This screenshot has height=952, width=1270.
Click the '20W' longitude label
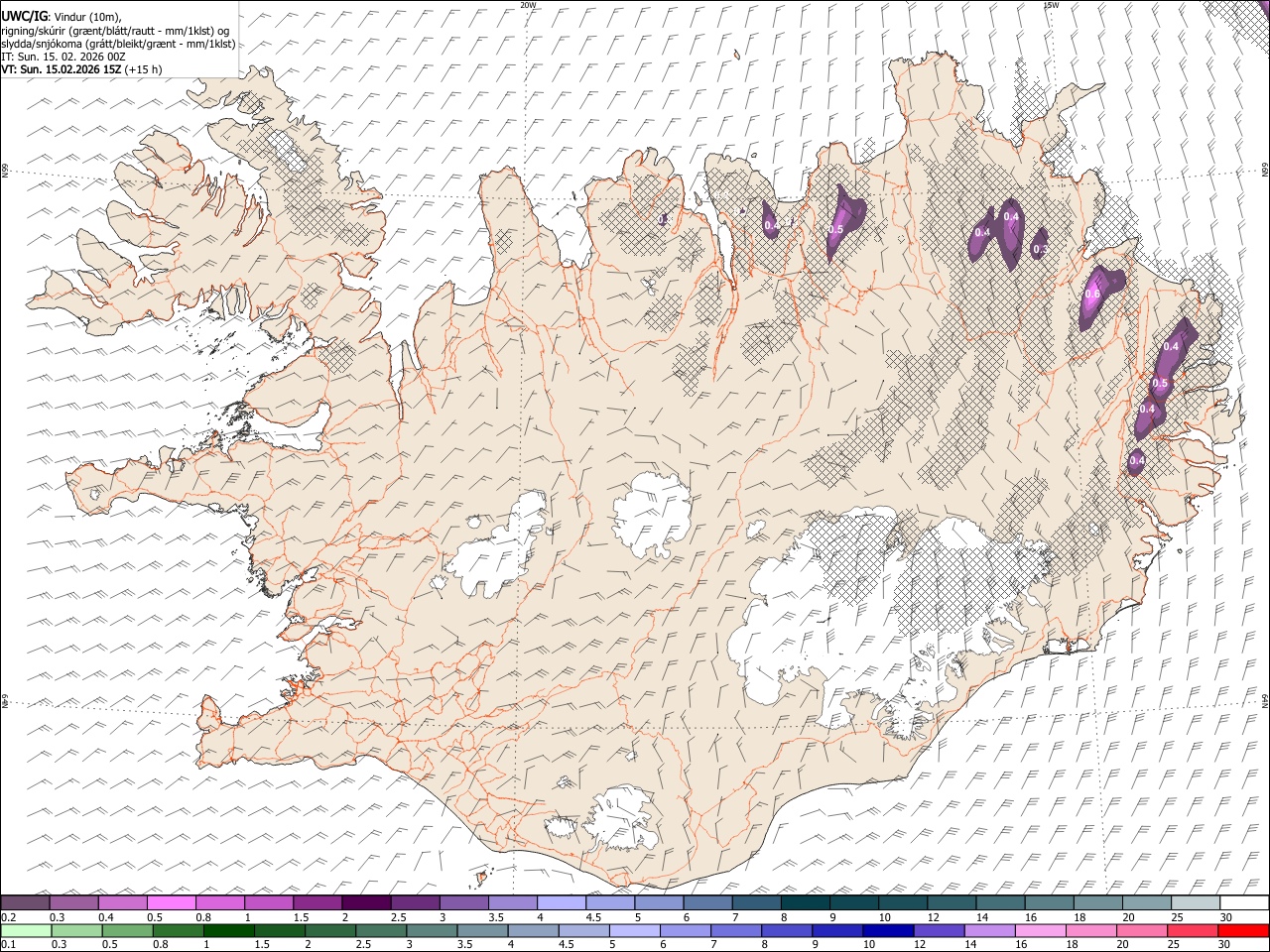tap(529, 5)
